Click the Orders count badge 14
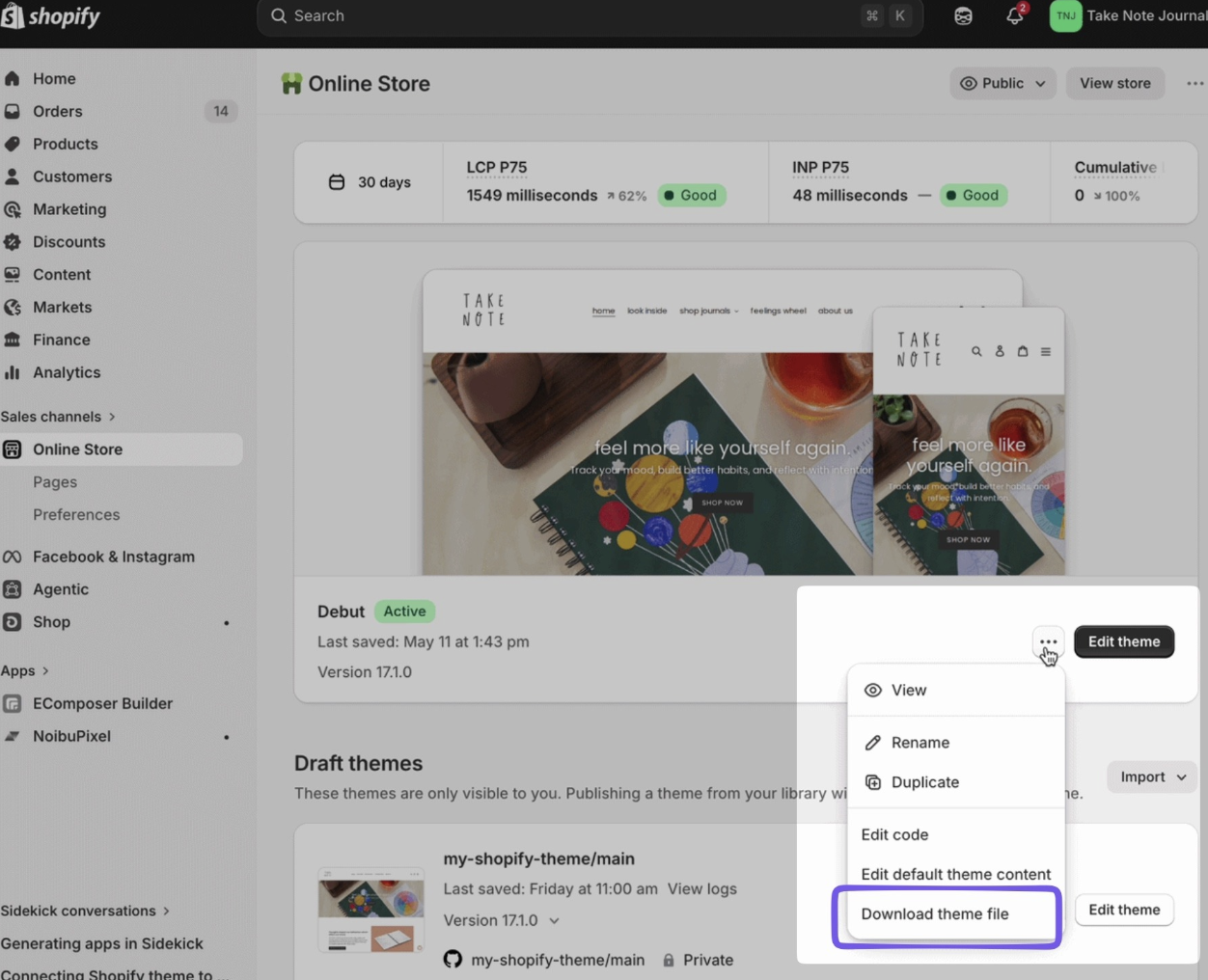The image size is (1208, 980). point(221,112)
